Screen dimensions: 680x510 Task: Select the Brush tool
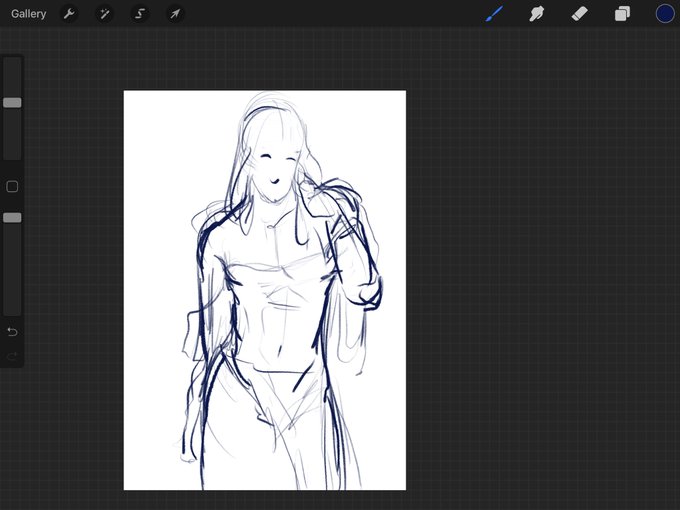(x=494, y=14)
